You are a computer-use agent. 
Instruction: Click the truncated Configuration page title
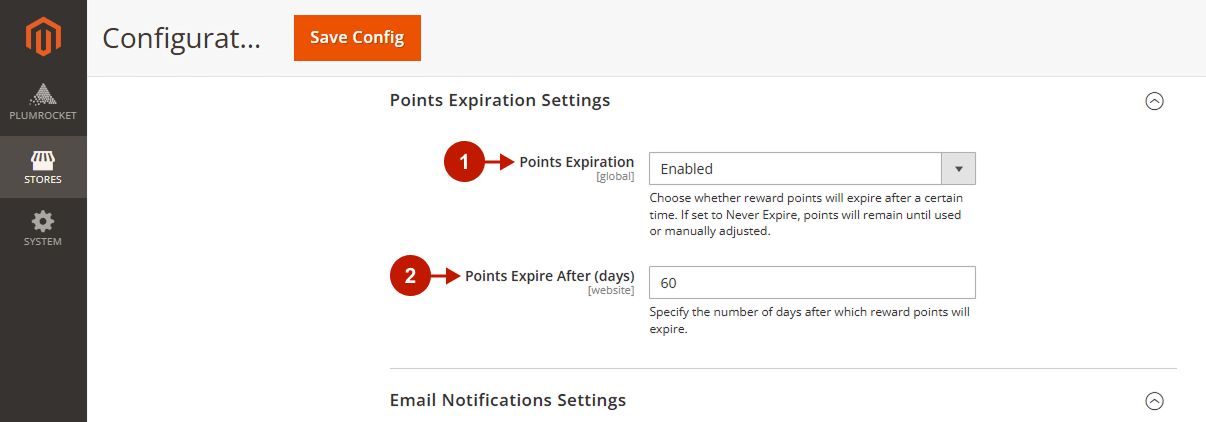tap(181, 38)
